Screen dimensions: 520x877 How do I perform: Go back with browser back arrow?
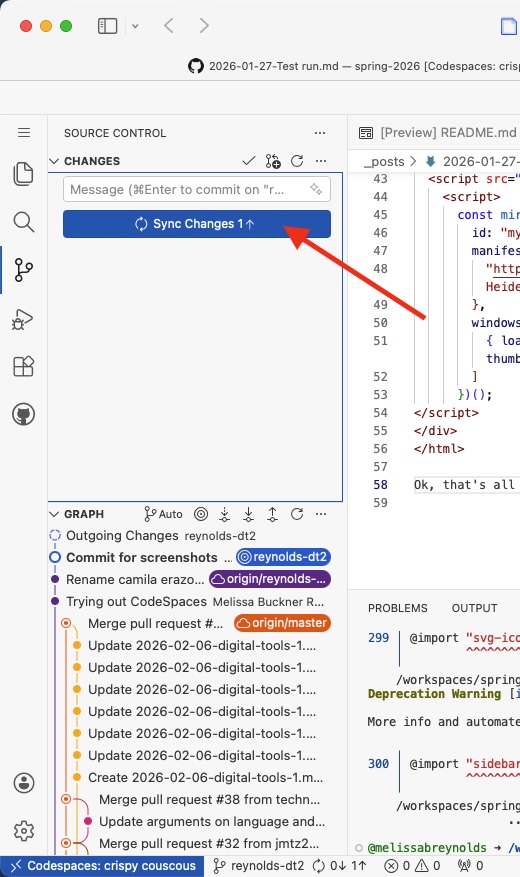pos(169,26)
